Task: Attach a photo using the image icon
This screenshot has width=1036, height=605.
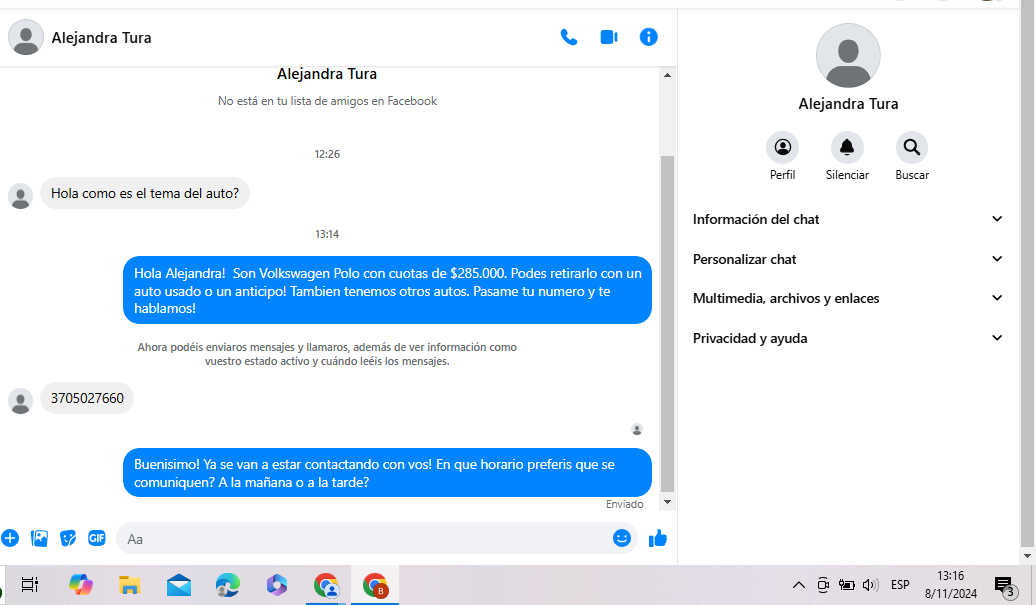Action: click(x=39, y=538)
